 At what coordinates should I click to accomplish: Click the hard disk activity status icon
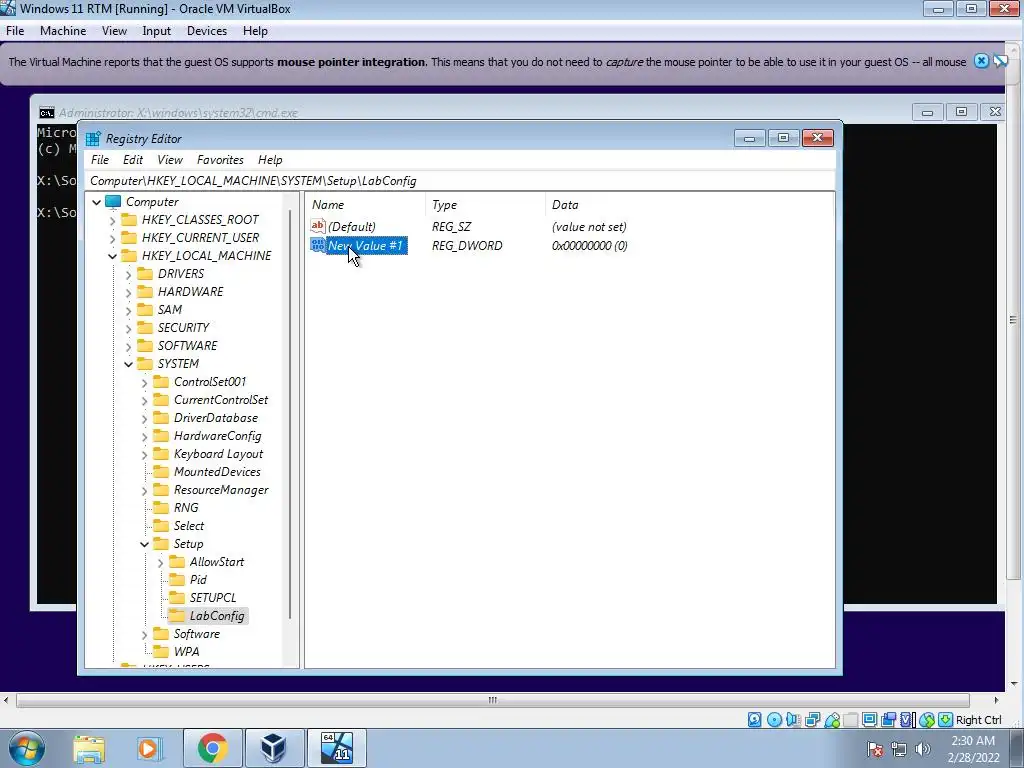pos(754,720)
